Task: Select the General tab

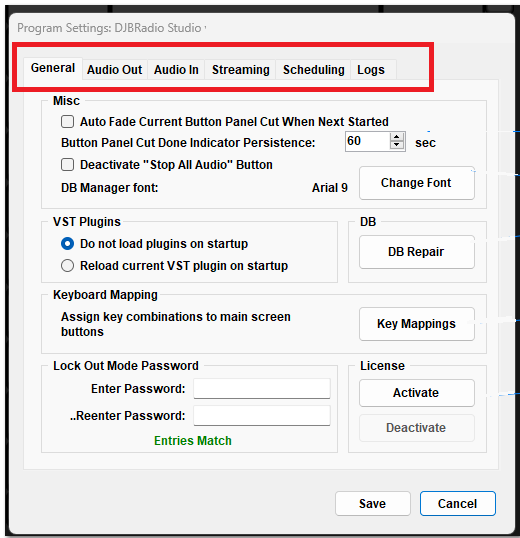Action: tap(53, 68)
